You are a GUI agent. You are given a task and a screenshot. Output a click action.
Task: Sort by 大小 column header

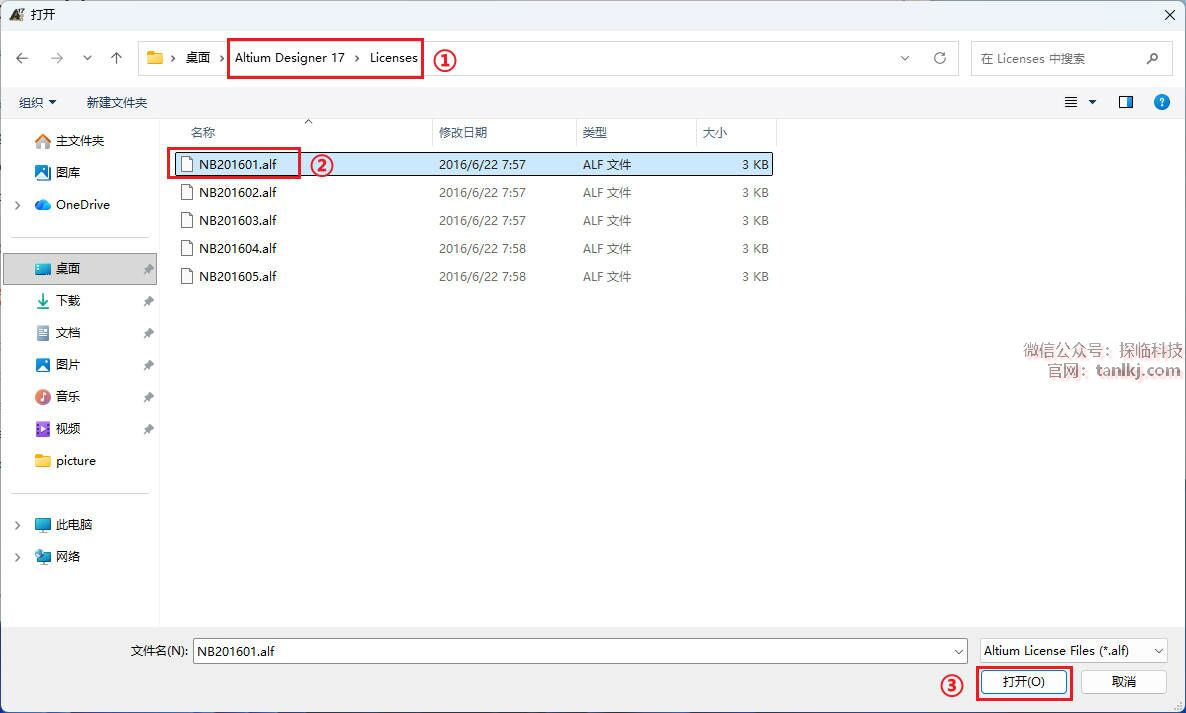coord(715,132)
